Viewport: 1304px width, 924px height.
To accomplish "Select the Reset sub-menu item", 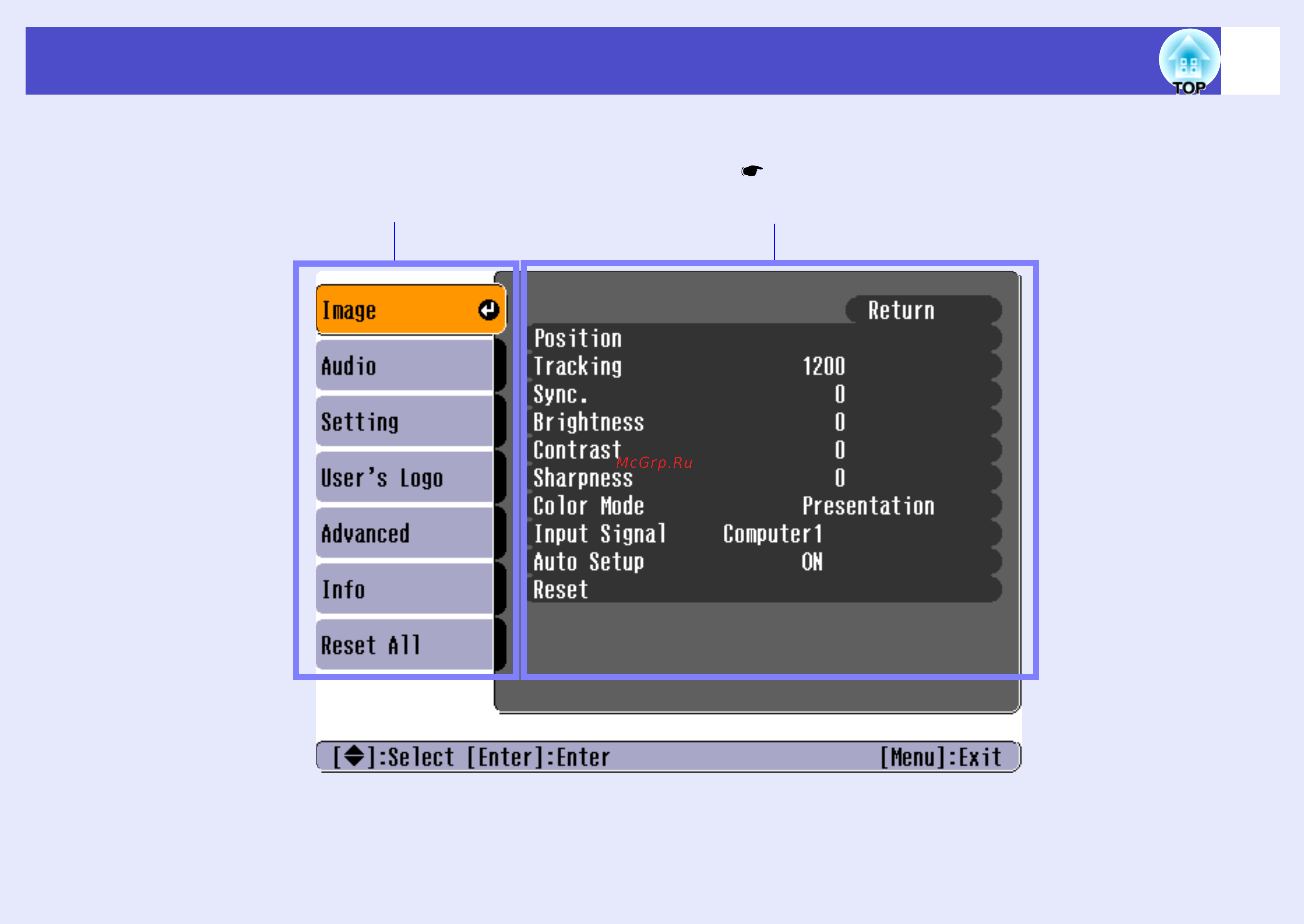I will pos(764,590).
